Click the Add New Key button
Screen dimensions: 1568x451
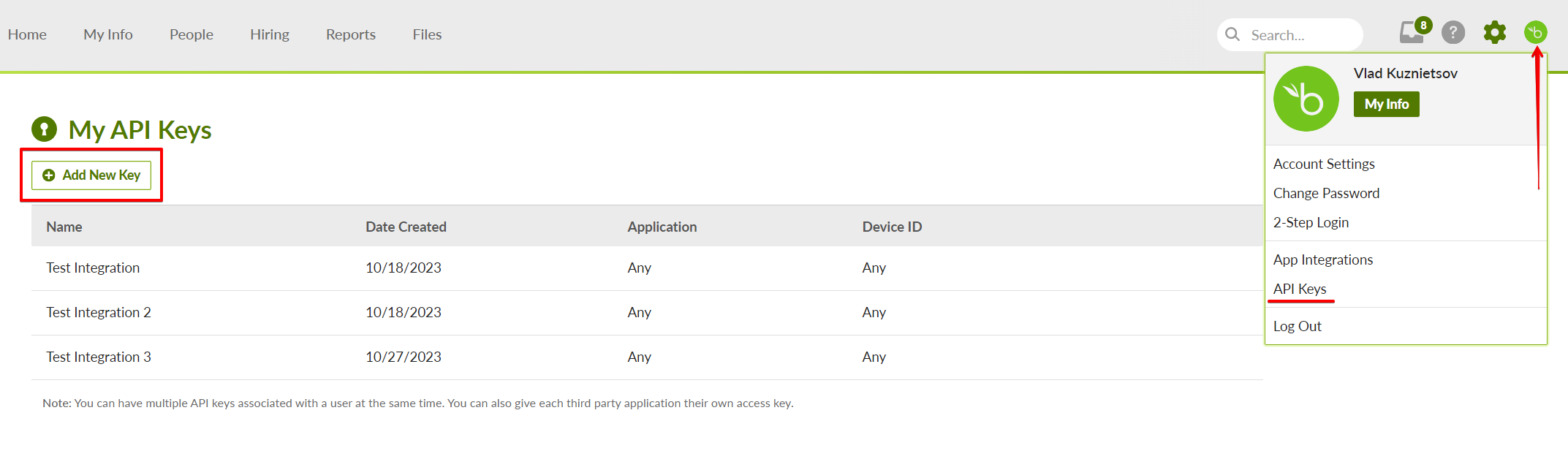[x=91, y=175]
